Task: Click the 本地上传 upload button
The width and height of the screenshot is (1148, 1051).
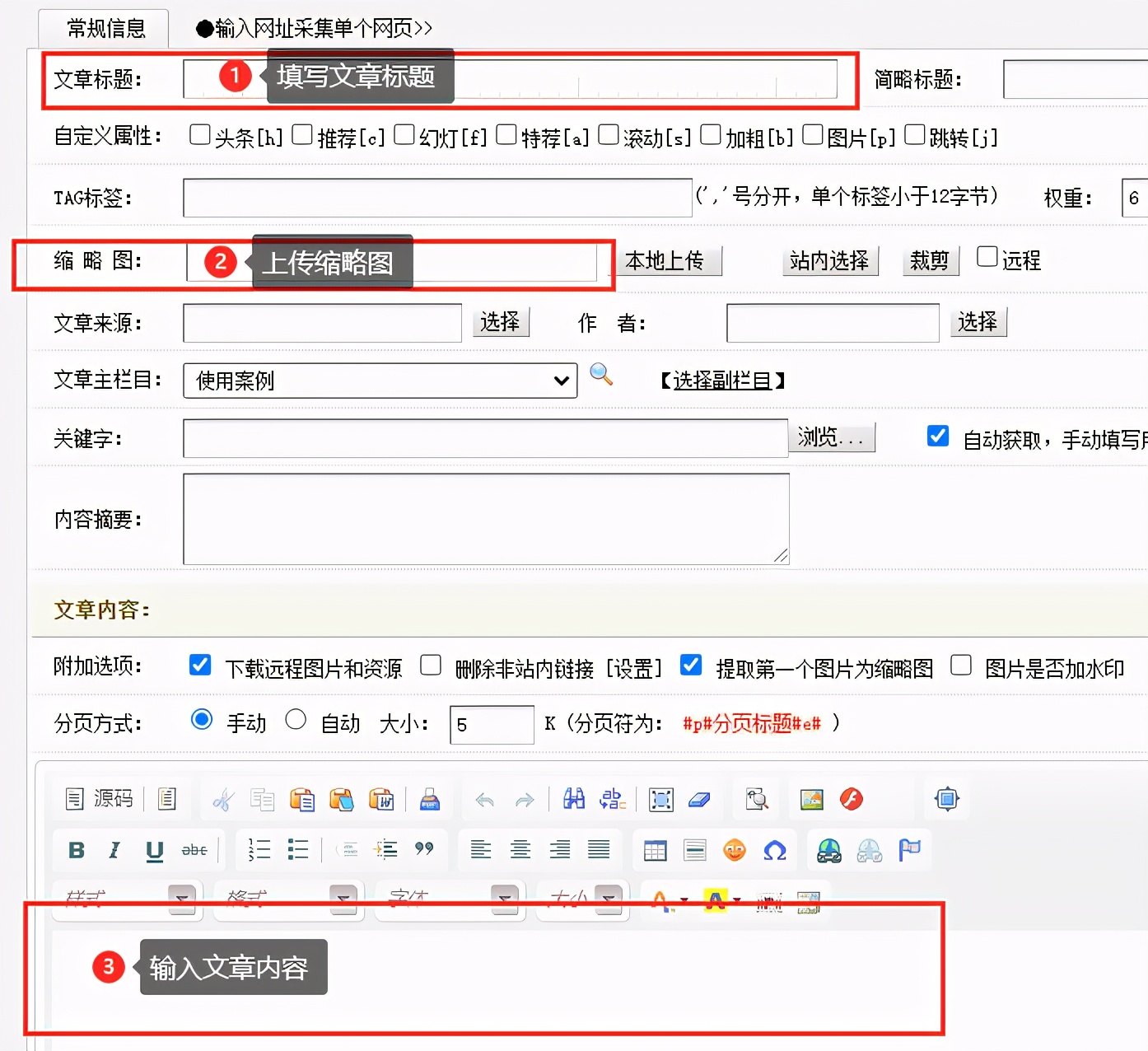Action: pyautogui.click(x=668, y=260)
